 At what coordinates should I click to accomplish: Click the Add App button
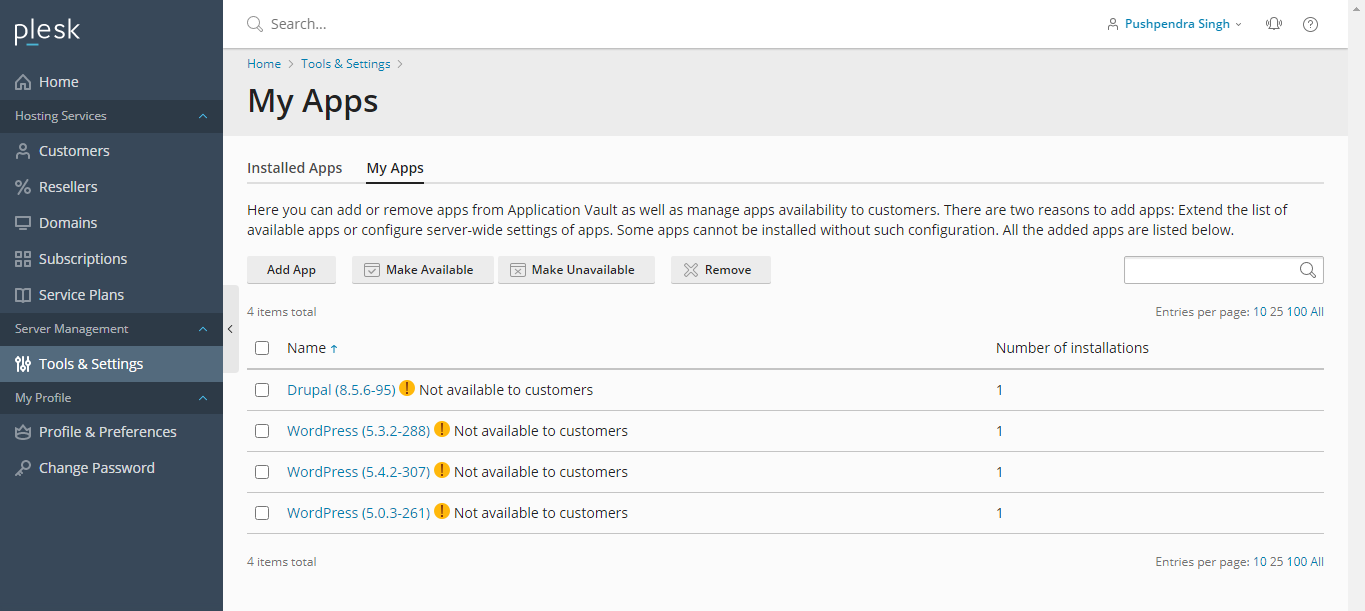click(291, 270)
